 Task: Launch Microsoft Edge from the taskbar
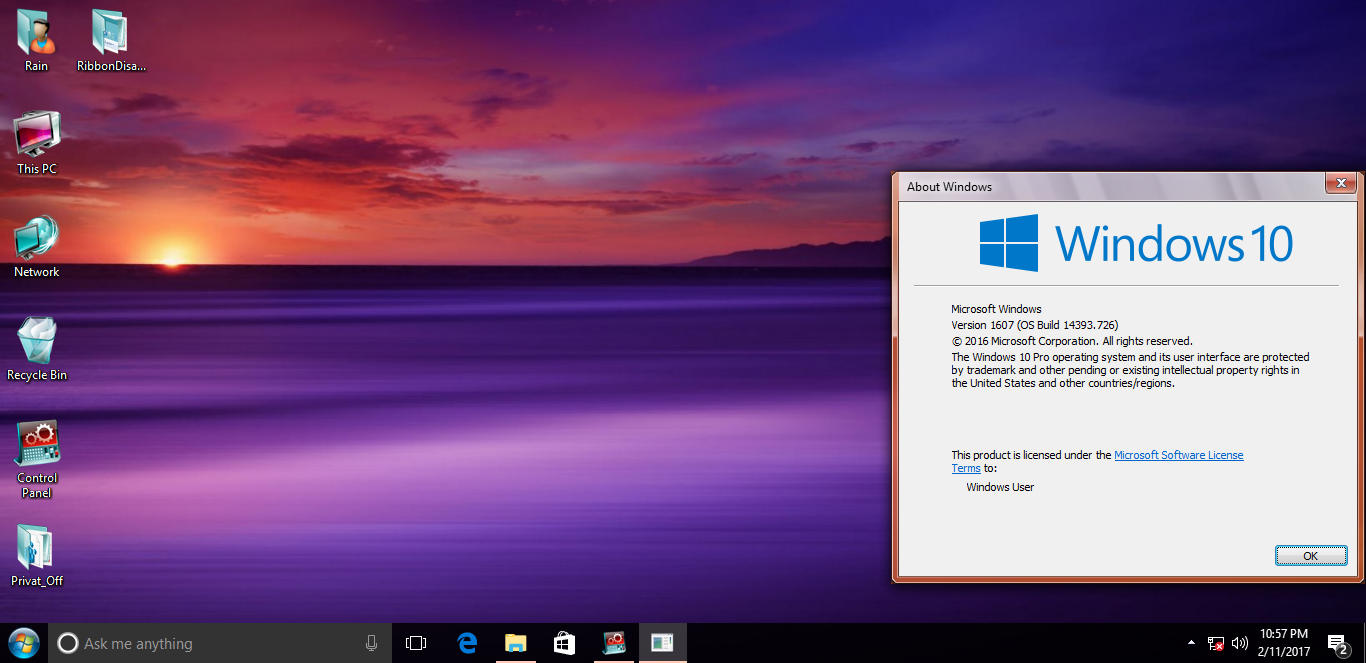click(466, 643)
